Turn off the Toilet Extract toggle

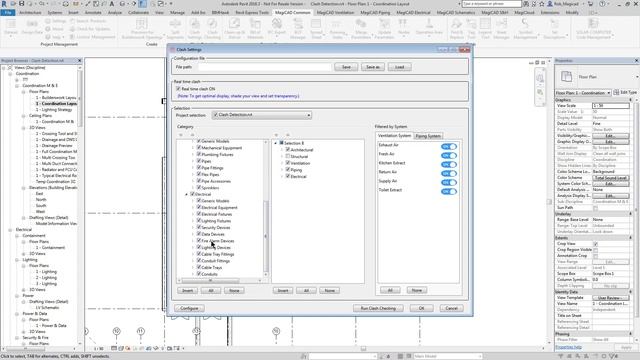(449, 191)
